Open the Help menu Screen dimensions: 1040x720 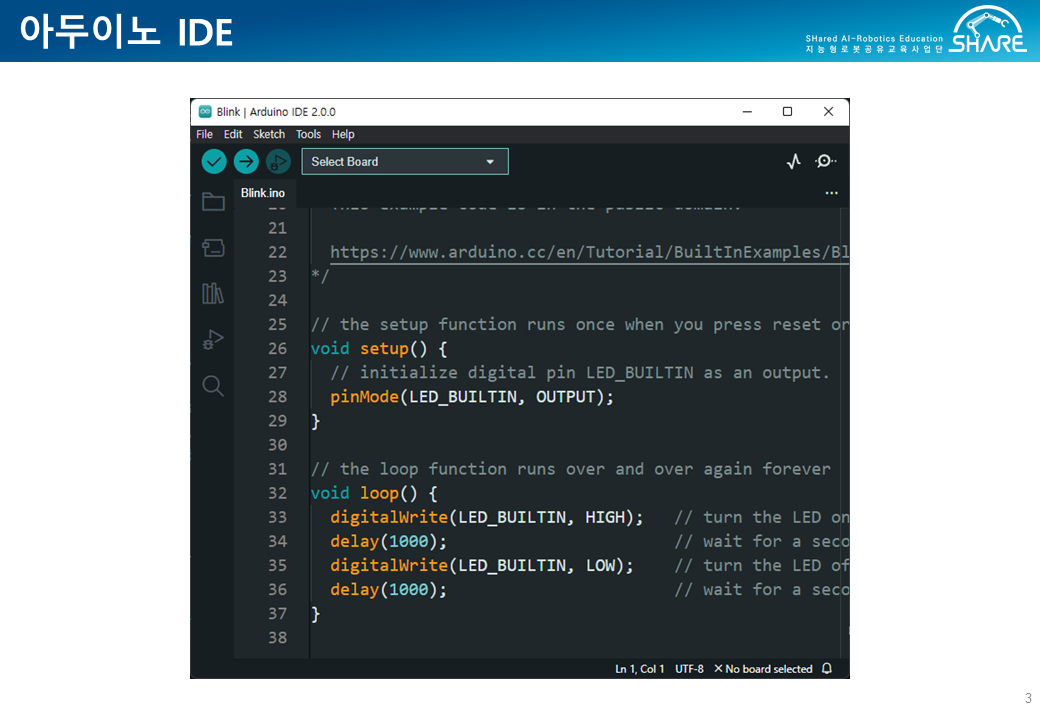tap(343, 134)
